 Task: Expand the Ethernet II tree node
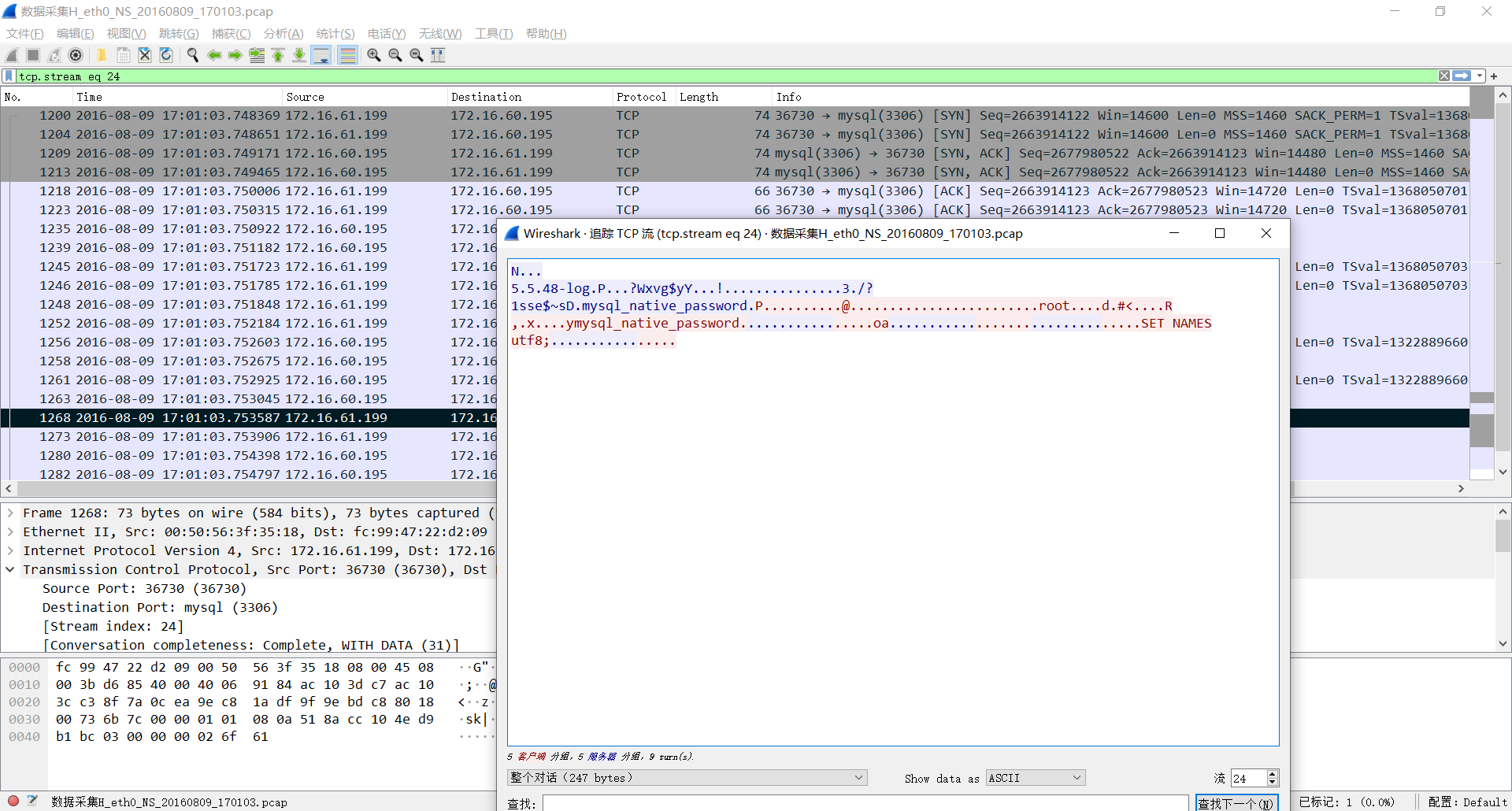point(10,531)
